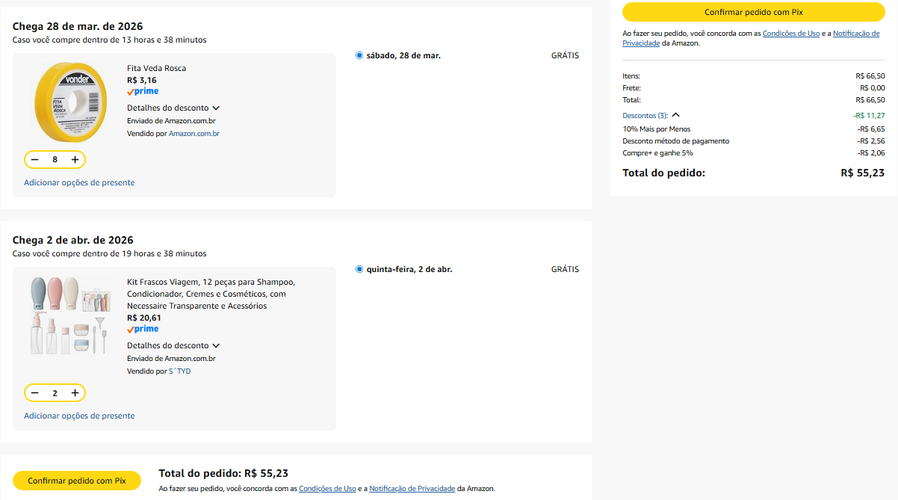Open the S´TYD seller link
The width and height of the screenshot is (898, 500).
(180, 371)
